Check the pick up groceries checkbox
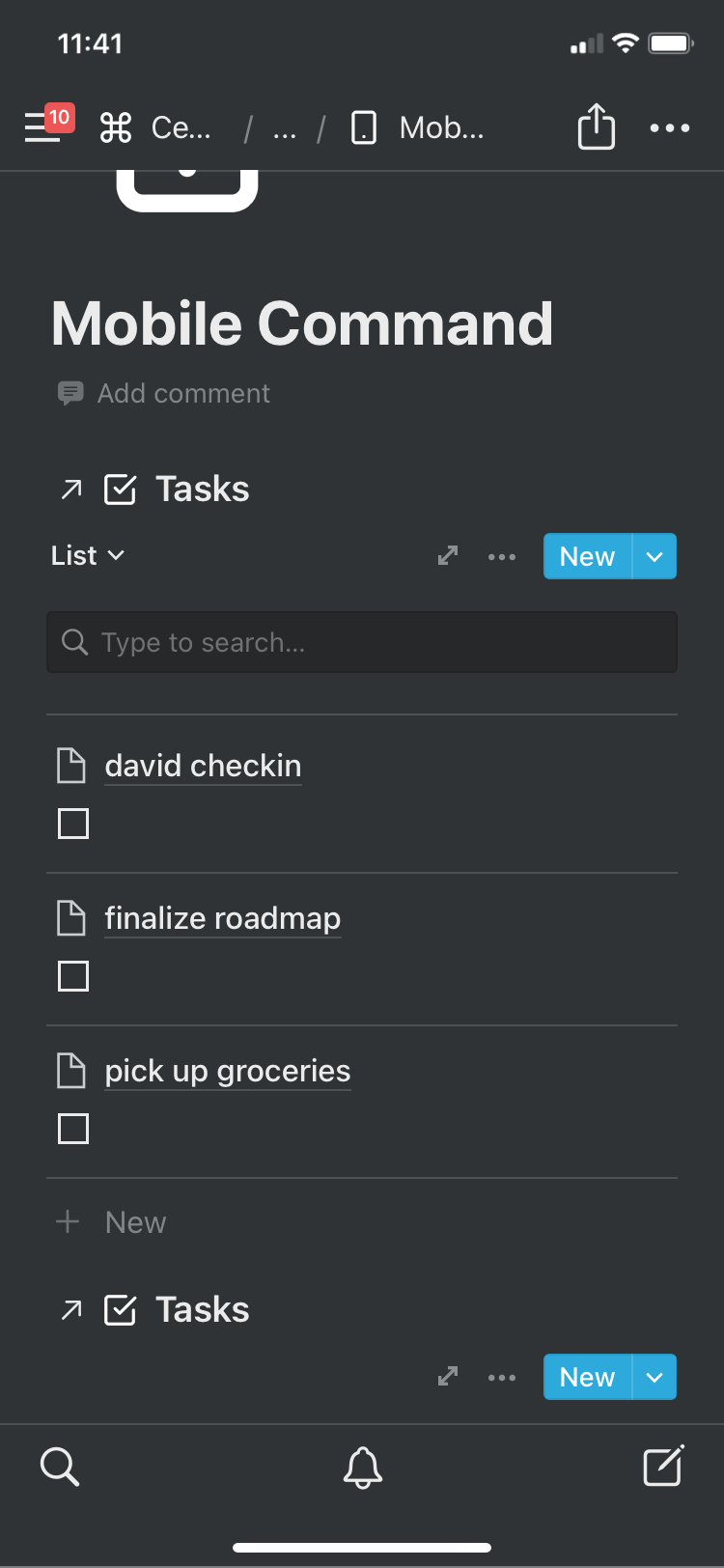Viewport: 724px width, 1568px height. 73,1129
